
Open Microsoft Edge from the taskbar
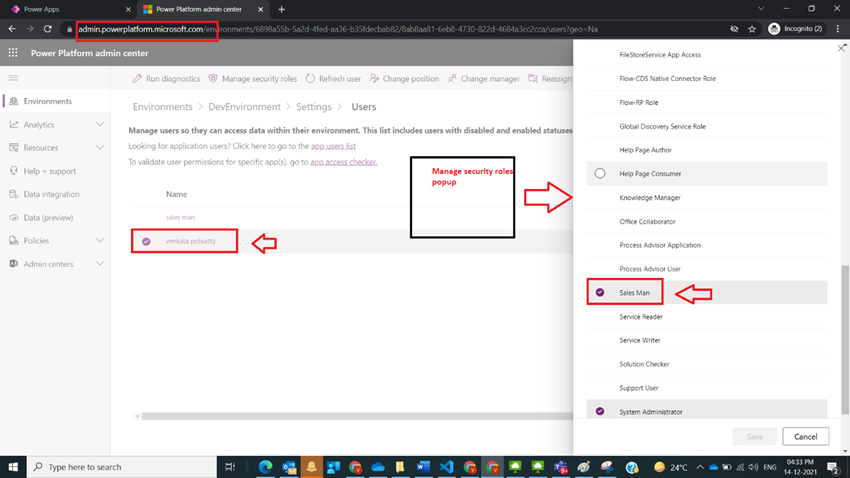[x=265, y=467]
